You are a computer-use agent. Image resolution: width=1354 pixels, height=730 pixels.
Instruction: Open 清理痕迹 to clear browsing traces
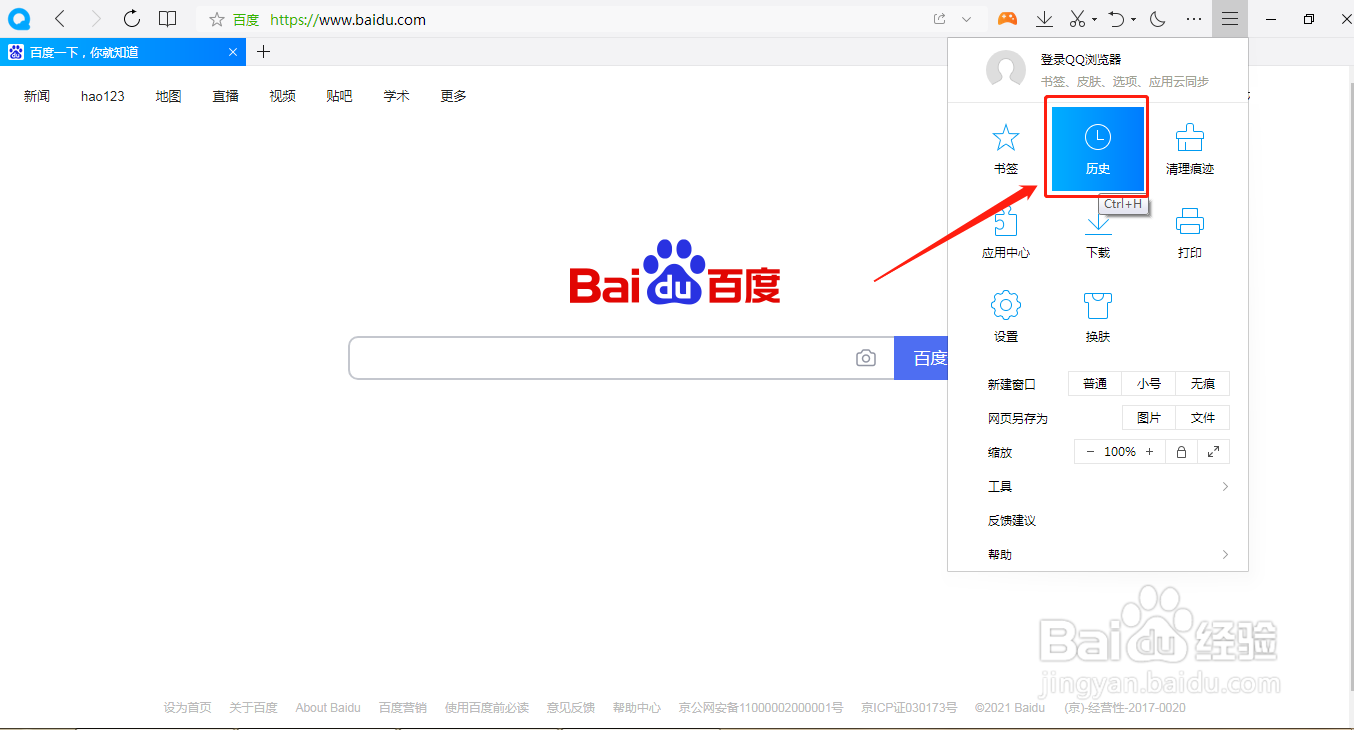(x=1189, y=148)
